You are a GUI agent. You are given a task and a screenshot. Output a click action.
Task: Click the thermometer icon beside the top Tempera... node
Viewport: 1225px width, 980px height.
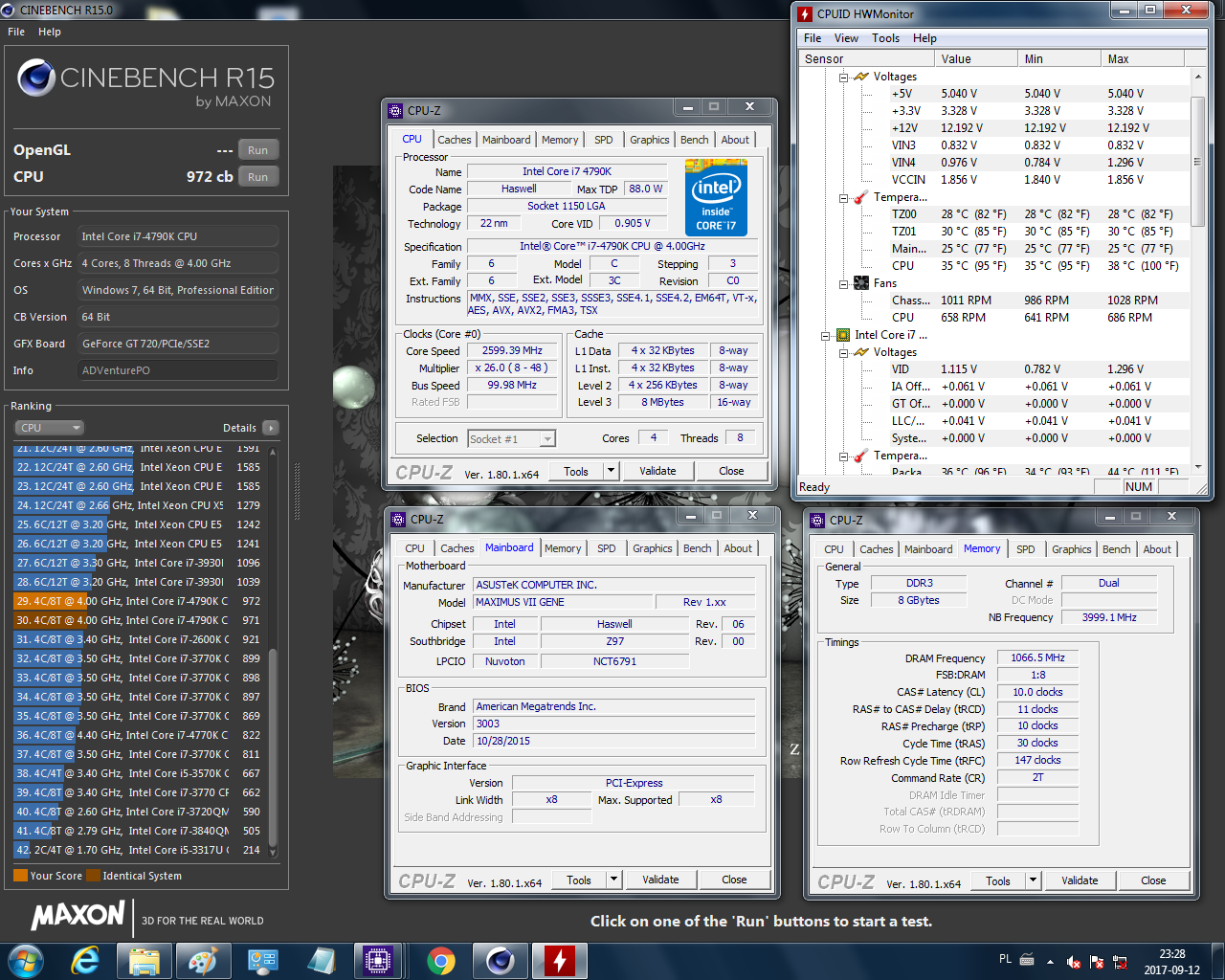pos(860,197)
